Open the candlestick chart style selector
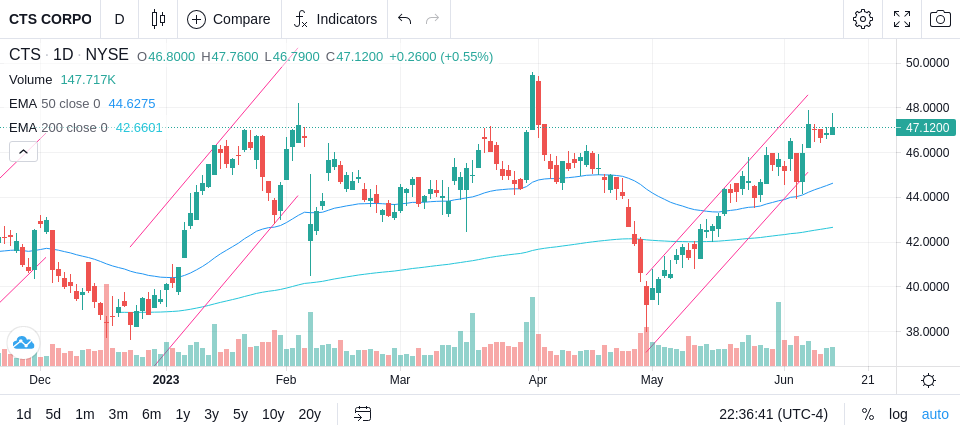 (x=158, y=19)
